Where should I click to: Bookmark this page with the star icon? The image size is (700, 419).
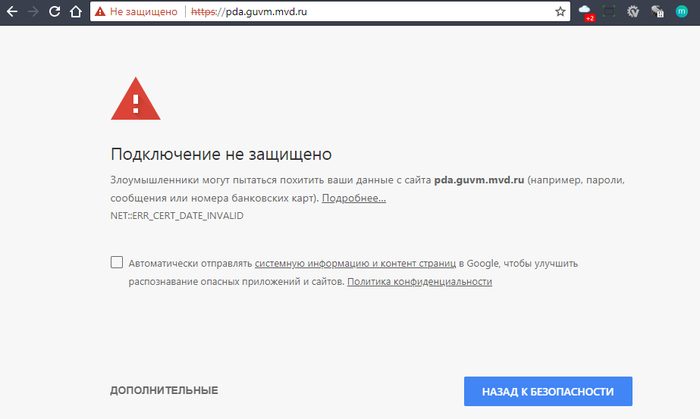560,12
